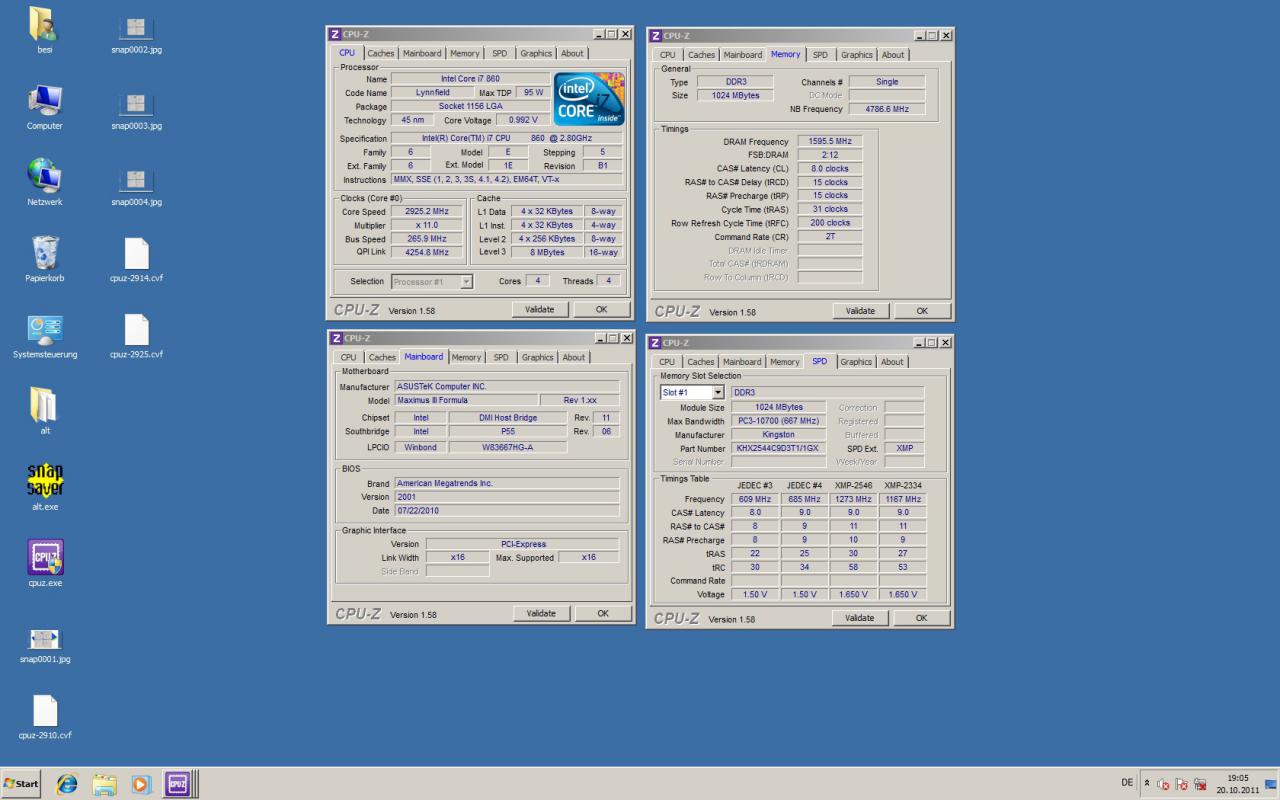This screenshot has width=1280, height=800.
Task: Open Graphics tab in CPU window
Action: point(536,54)
